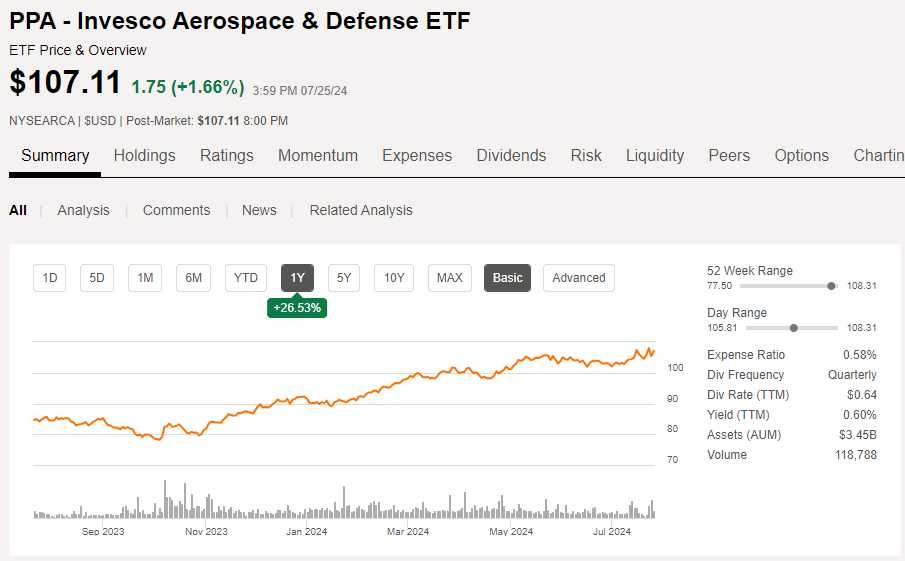Filter the feed by Analysis
The image size is (905, 561).
84,210
